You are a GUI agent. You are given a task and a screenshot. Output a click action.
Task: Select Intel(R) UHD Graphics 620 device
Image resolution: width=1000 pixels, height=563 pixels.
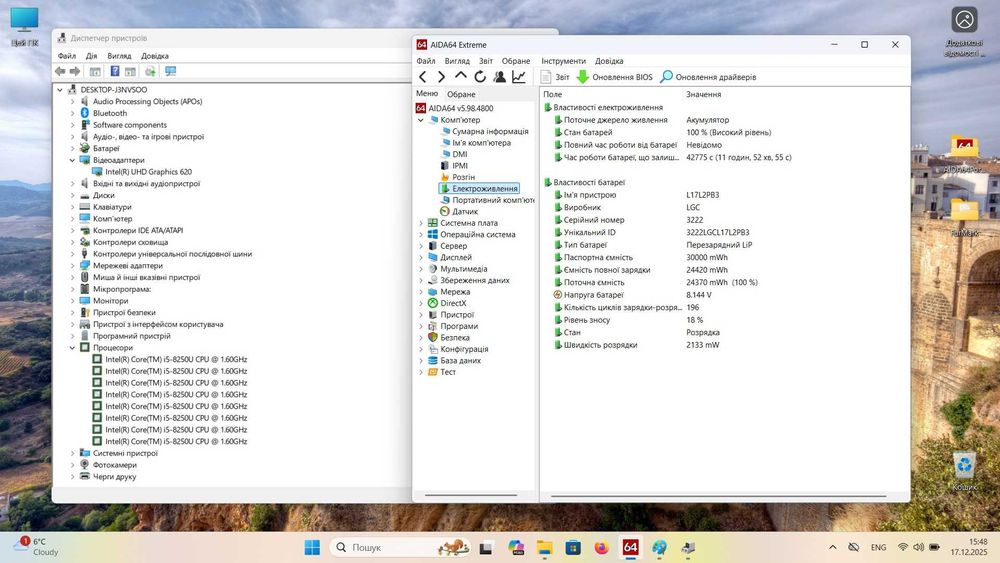point(148,172)
